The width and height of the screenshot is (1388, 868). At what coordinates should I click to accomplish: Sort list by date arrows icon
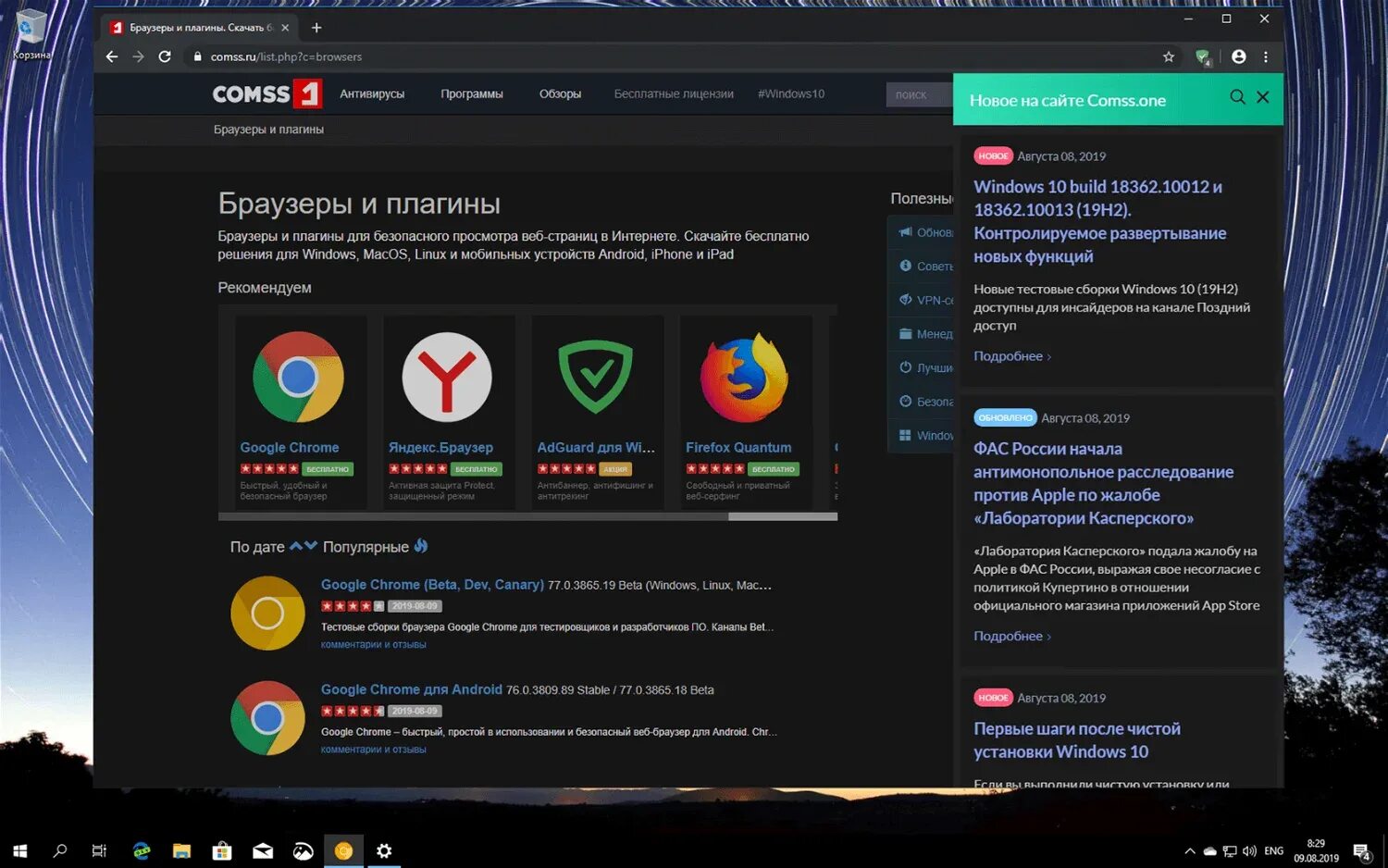click(304, 546)
